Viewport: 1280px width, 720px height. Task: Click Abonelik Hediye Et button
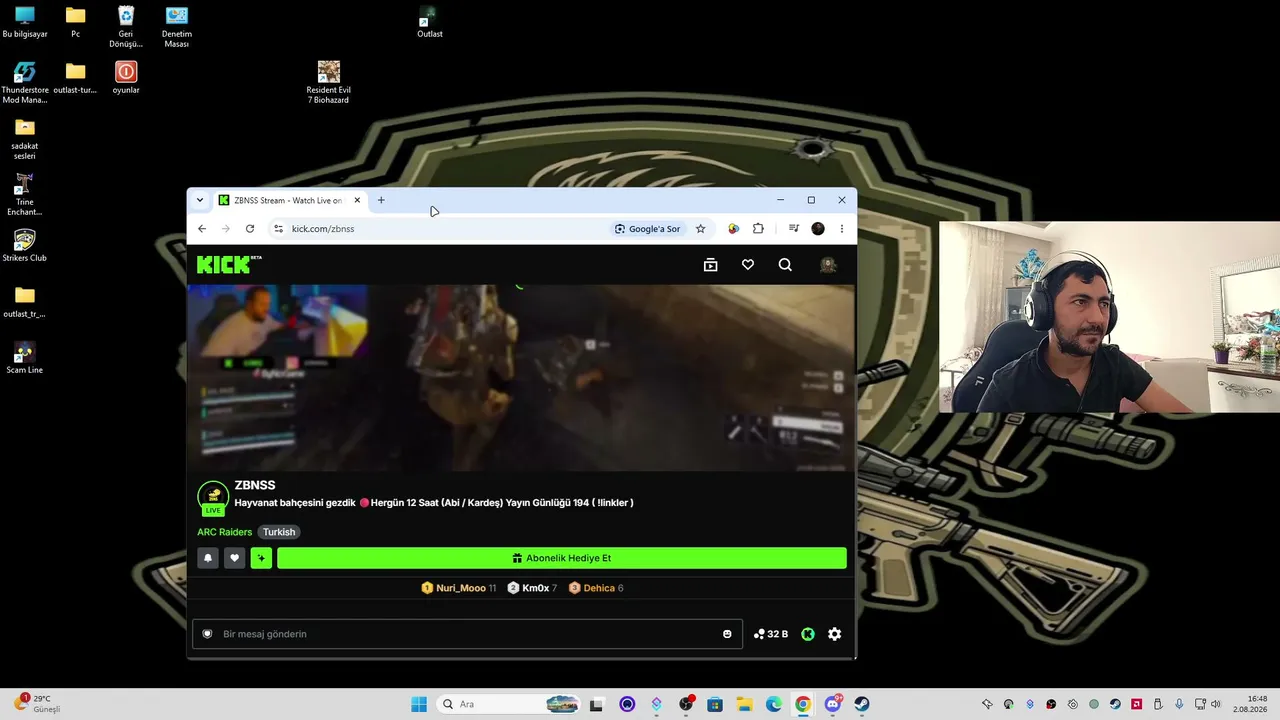(562, 558)
